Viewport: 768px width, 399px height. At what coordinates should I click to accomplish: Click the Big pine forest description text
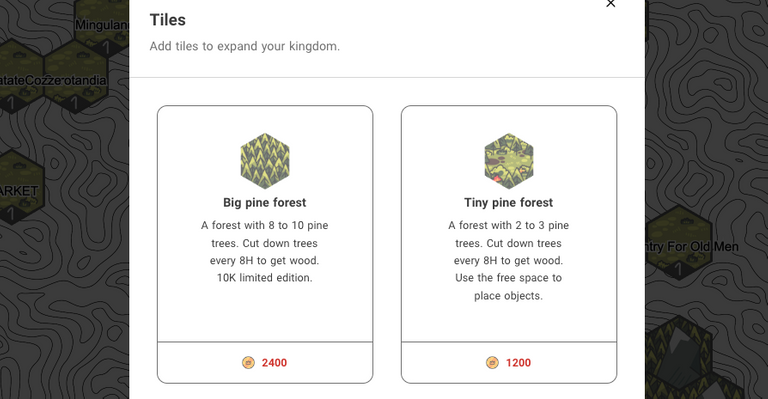point(264,252)
